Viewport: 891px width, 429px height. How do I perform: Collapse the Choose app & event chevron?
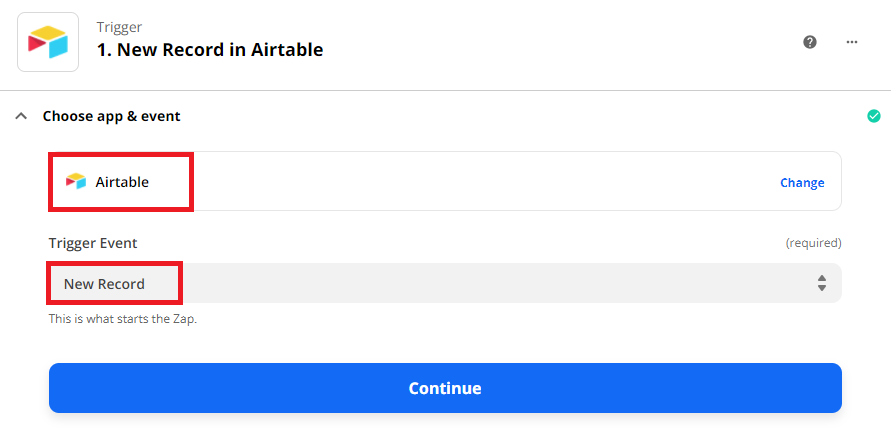click(21, 116)
